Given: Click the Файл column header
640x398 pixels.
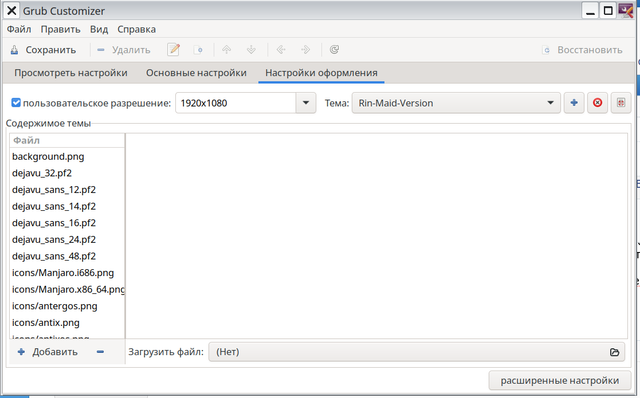Looking at the screenshot, I should pos(67,140).
